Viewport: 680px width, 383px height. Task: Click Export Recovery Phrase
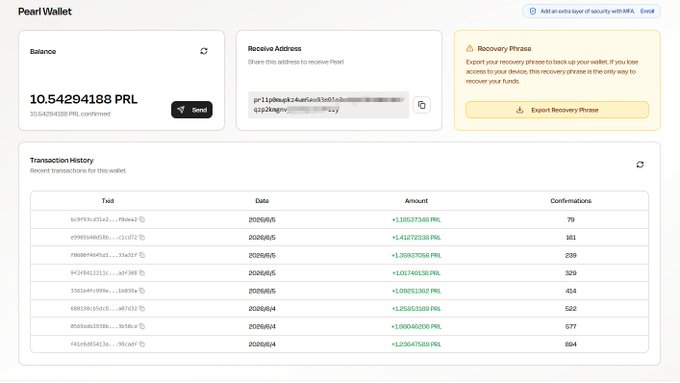[557, 110]
